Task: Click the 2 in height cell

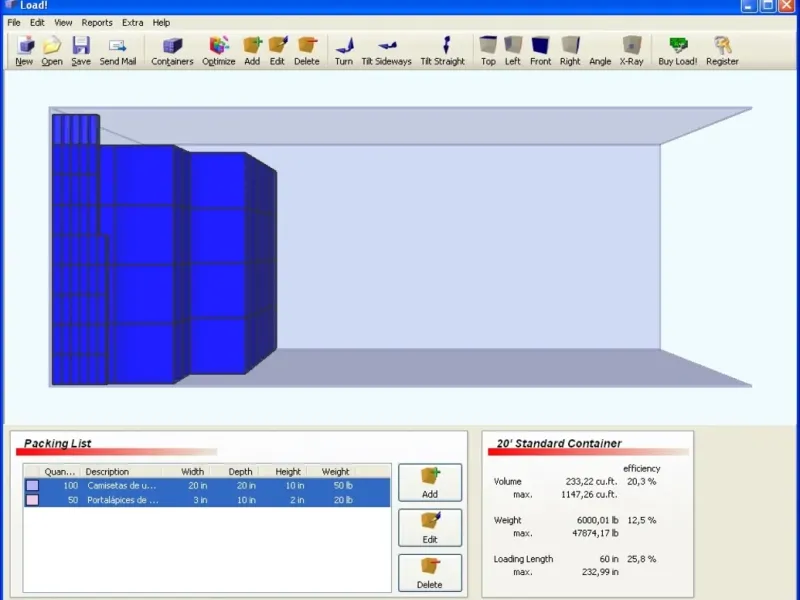Action: pos(297,500)
